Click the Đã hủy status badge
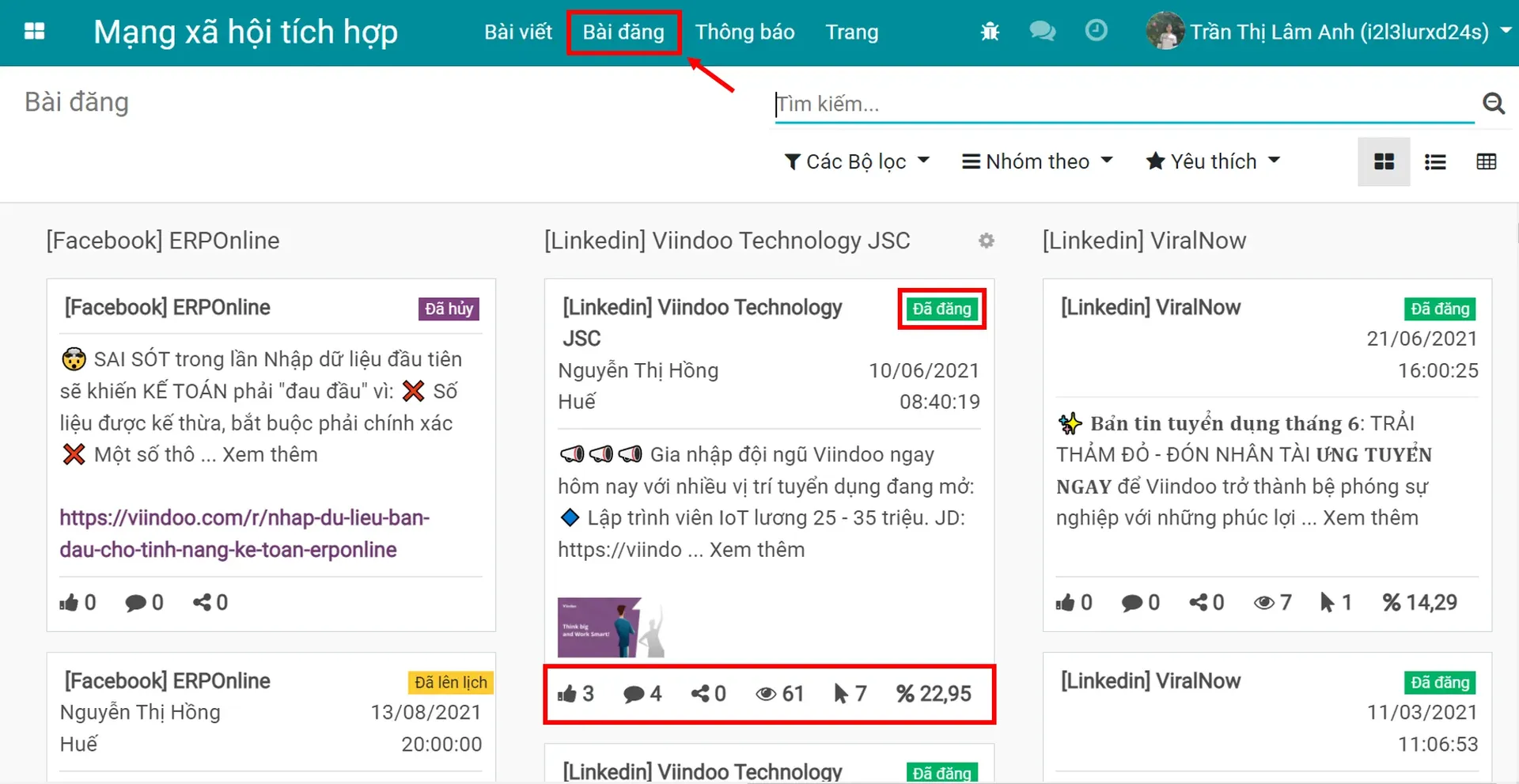The width and height of the screenshot is (1519, 784). click(x=449, y=309)
